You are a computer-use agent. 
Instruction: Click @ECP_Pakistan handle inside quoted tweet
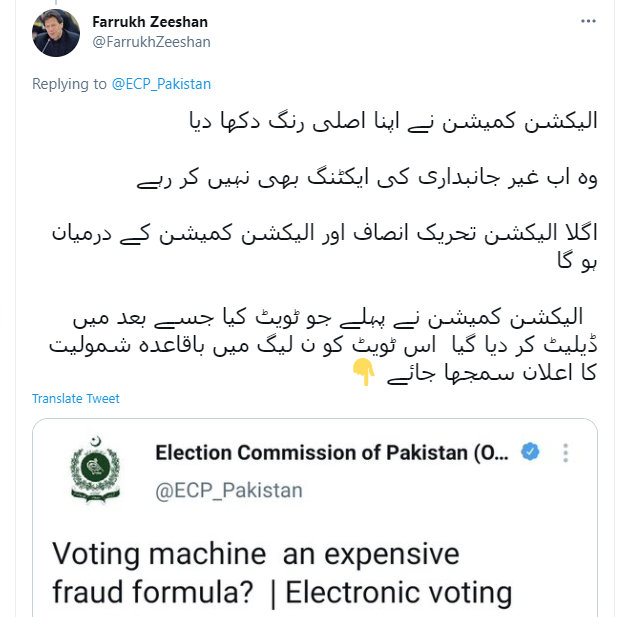(x=229, y=490)
